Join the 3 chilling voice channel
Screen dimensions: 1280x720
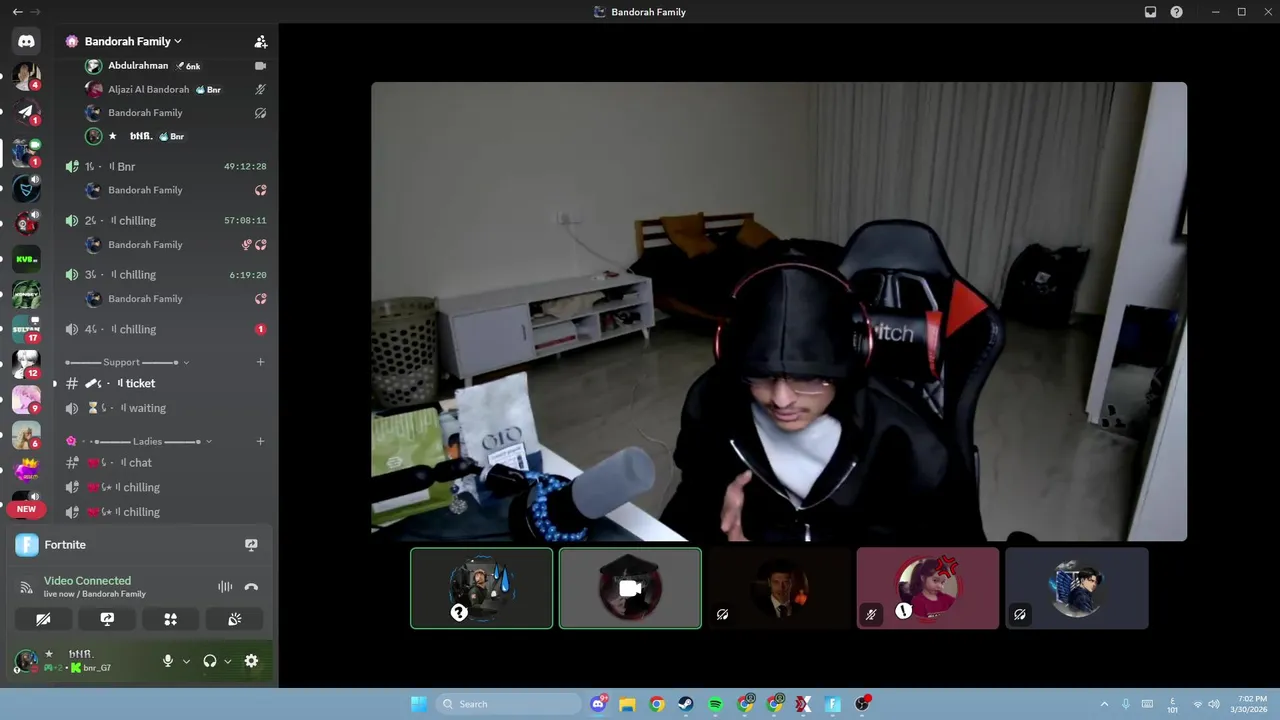(x=165, y=274)
